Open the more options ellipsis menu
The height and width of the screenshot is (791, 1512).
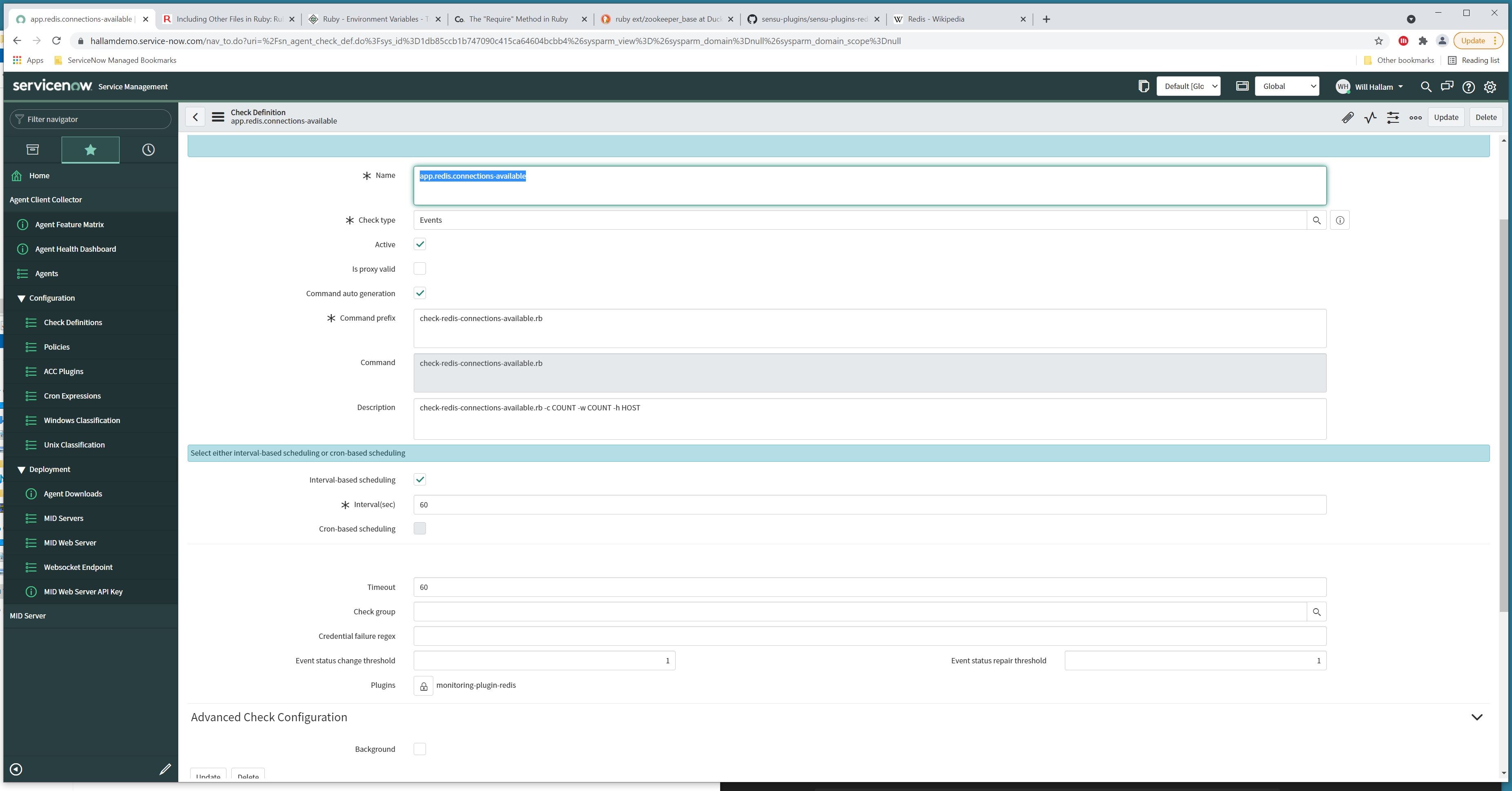pos(1414,117)
